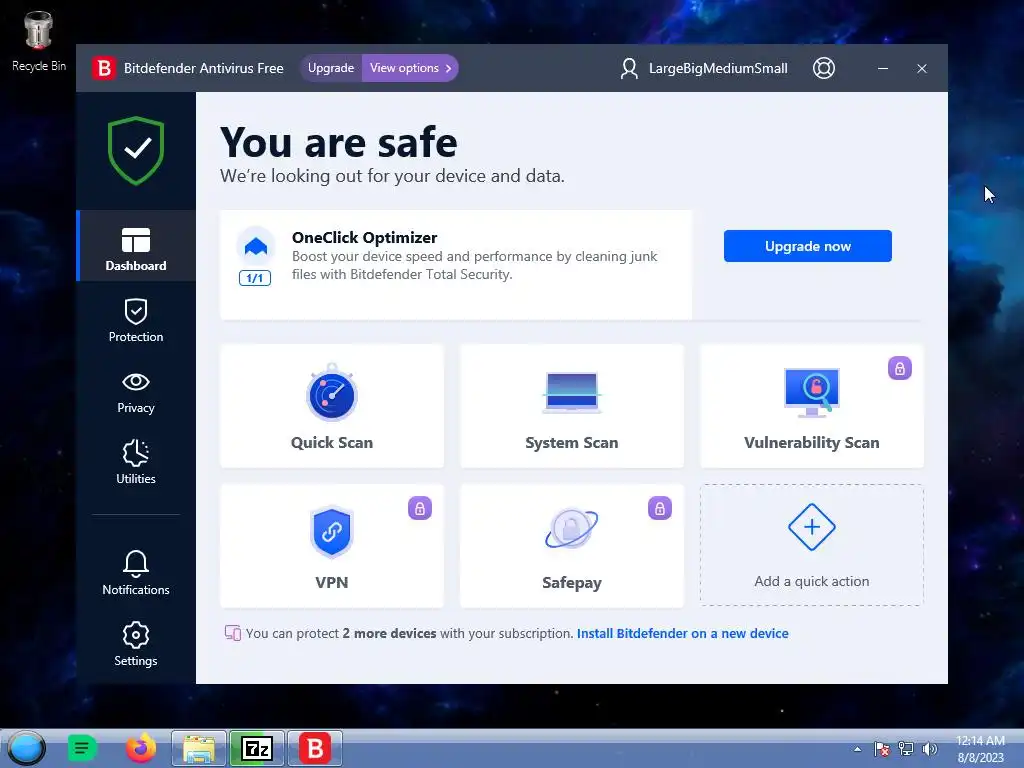Click the Add a quick action plus icon
Image resolution: width=1024 pixels, height=768 pixels.
(x=812, y=527)
